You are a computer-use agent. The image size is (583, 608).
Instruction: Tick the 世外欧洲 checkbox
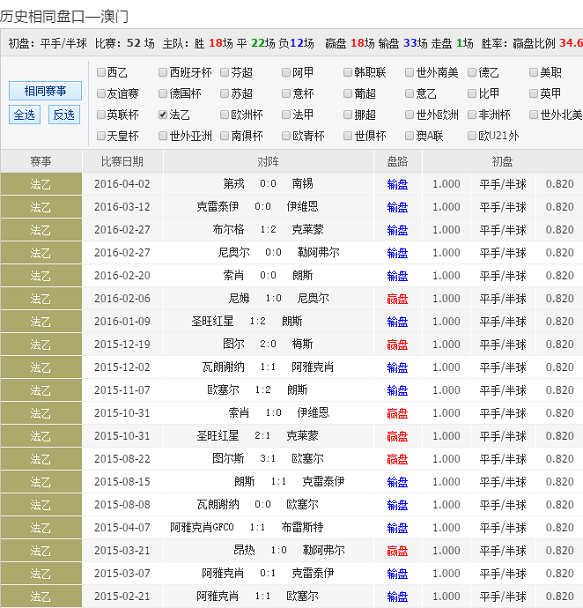409,114
